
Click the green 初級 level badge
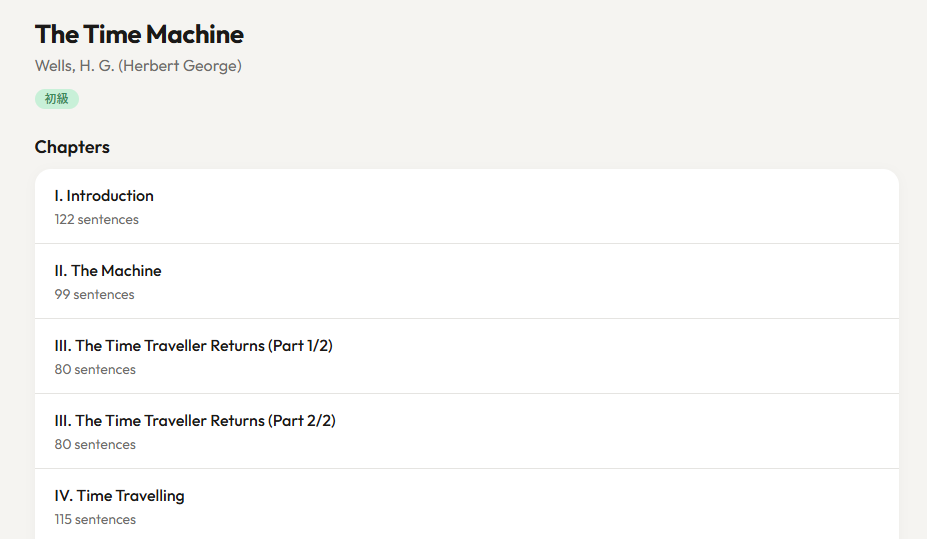pyautogui.click(x=56, y=99)
